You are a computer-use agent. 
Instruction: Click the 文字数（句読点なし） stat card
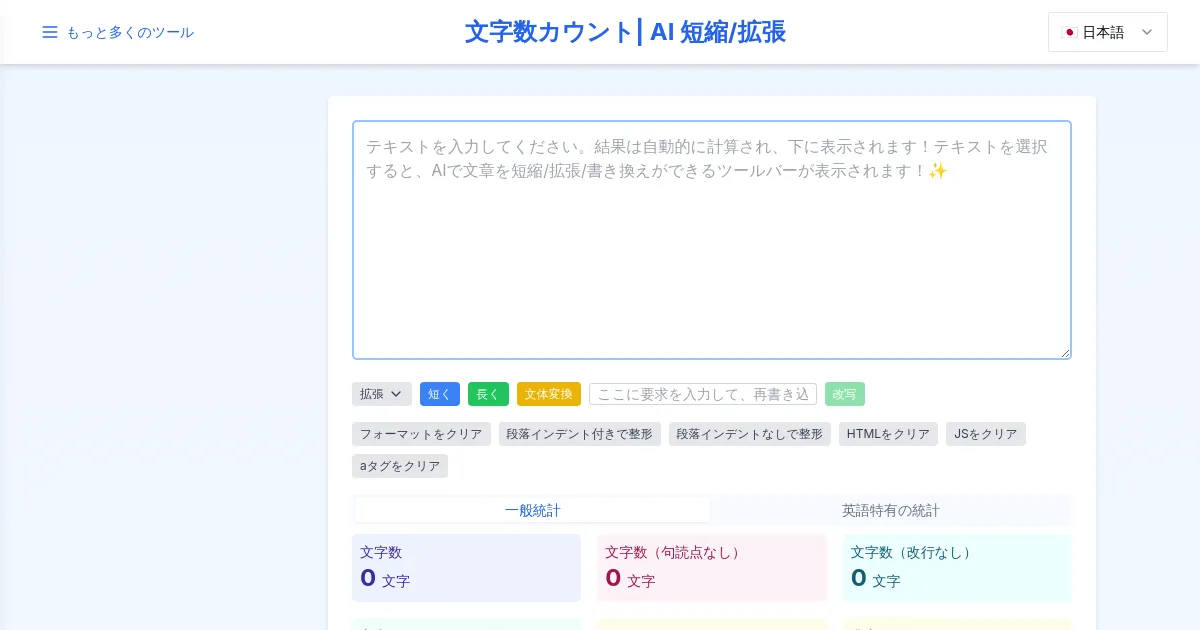coord(711,568)
